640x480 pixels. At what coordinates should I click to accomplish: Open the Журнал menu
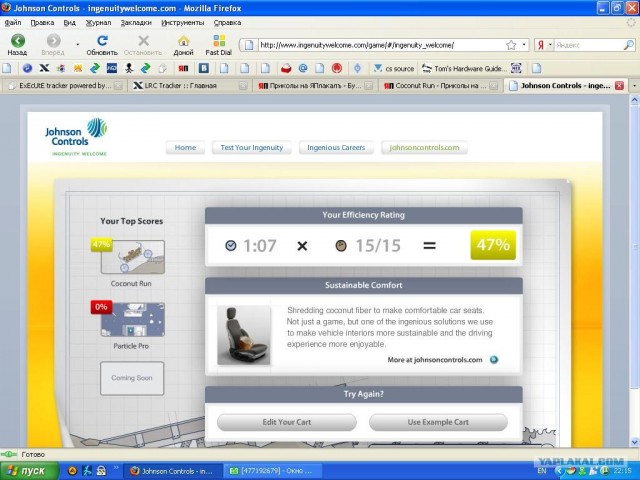98,22
